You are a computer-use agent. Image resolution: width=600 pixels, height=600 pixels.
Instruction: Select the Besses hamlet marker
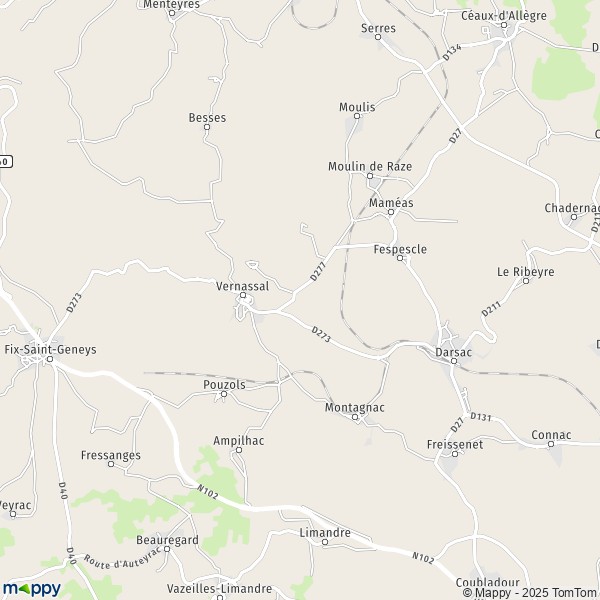coord(207,127)
